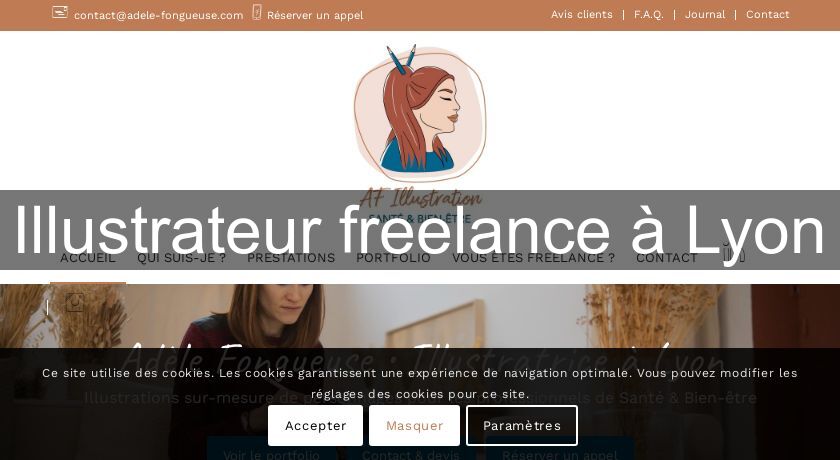Open the PRESTATIONS menu item
Screen dimensions: 840x460
click(x=291, y=258)
